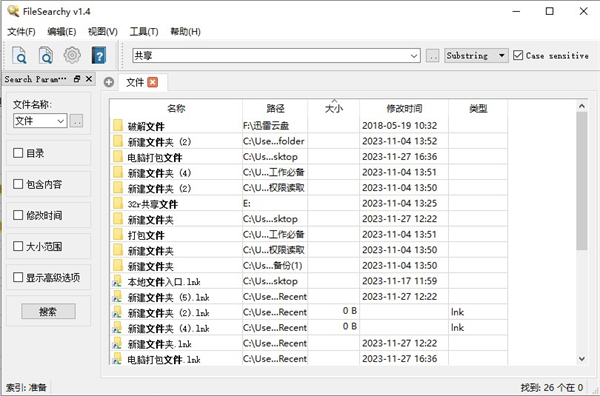The image size is (600, 396).
Task: Click the second search document toolbar icon
Action: coord(46,55)
